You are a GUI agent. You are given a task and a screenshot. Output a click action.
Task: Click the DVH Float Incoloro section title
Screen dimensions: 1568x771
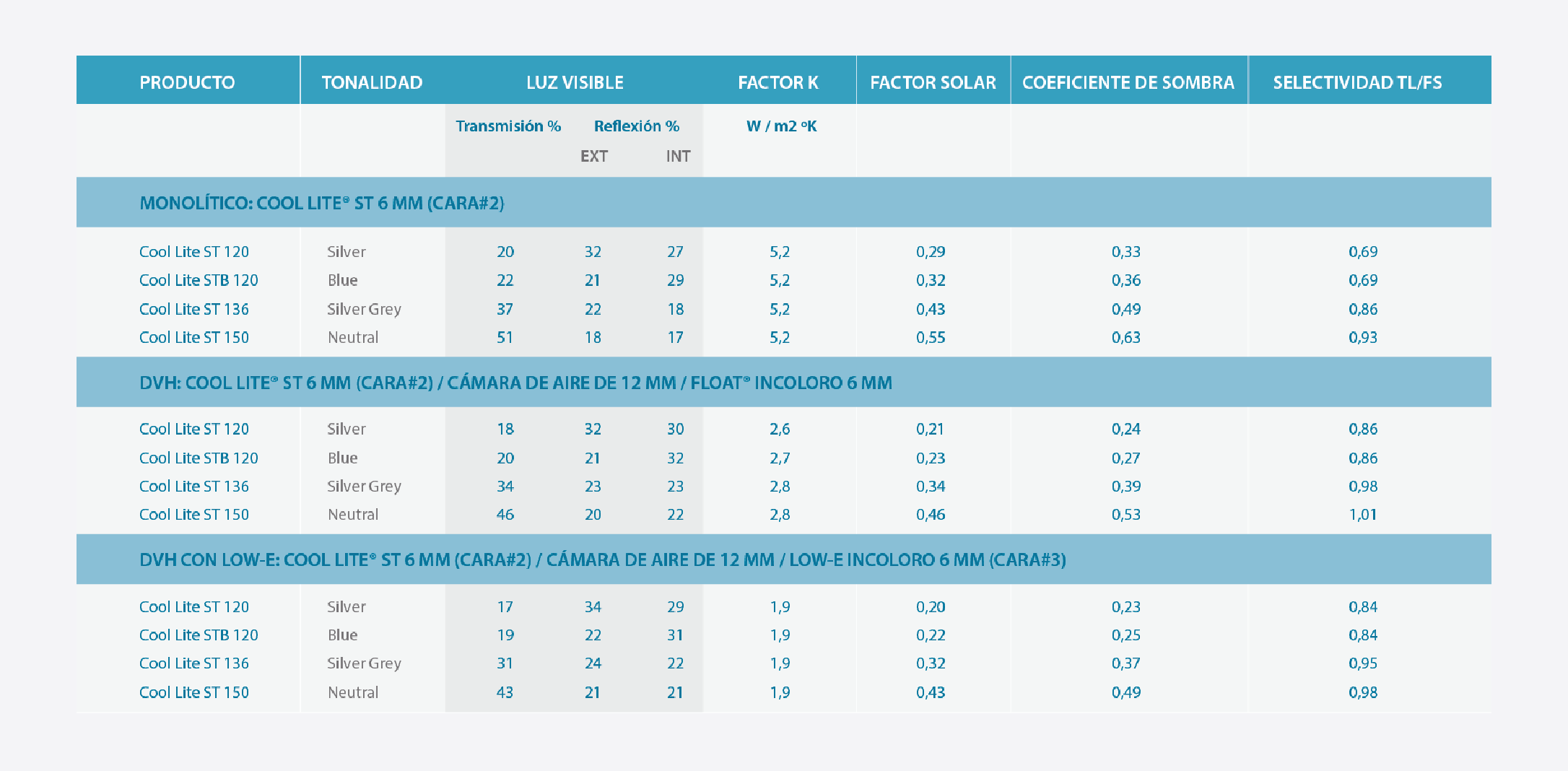pyautogui.click(x=515, y=383)
